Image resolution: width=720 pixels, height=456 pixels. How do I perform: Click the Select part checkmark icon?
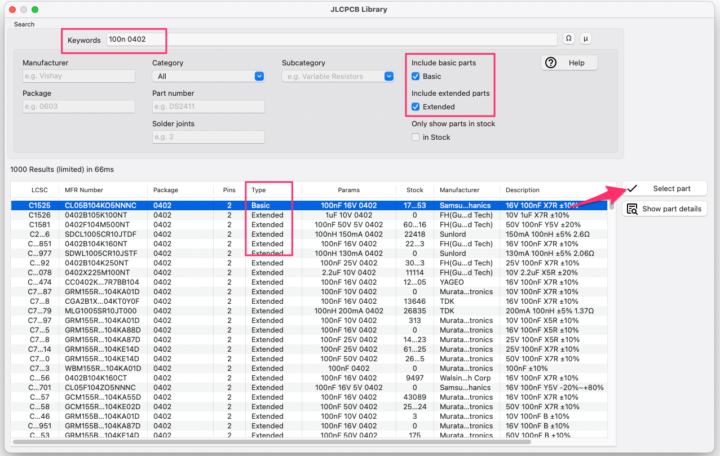tap(632, 188)
